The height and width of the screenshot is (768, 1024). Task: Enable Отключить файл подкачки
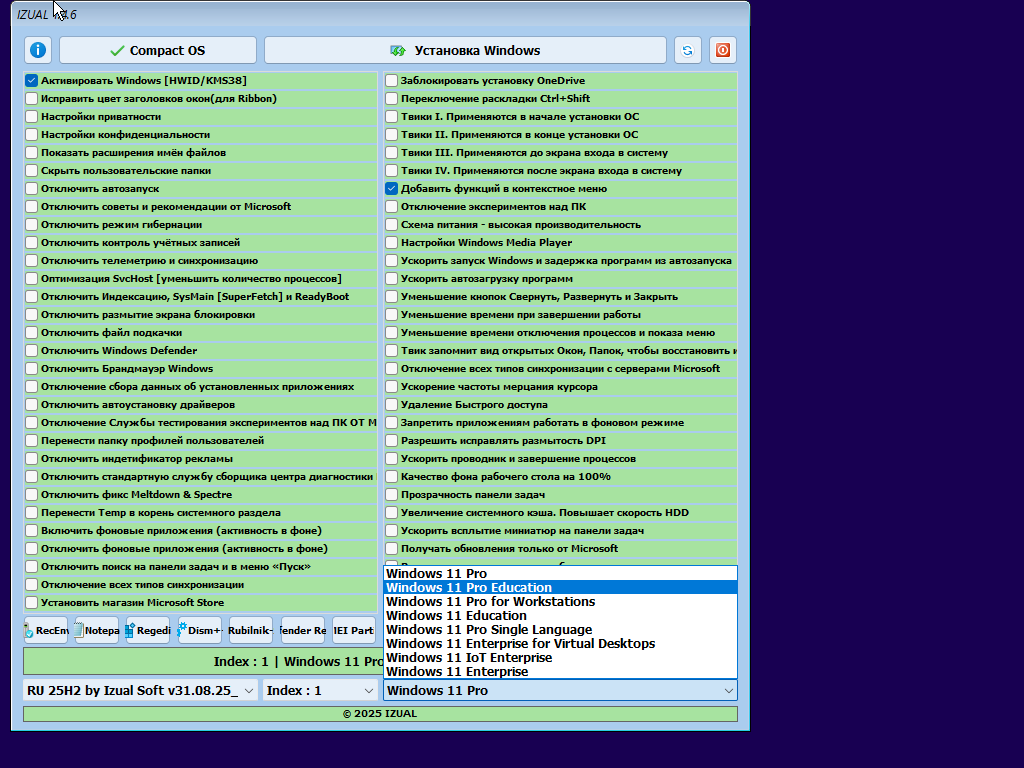(x=31, y=332)
